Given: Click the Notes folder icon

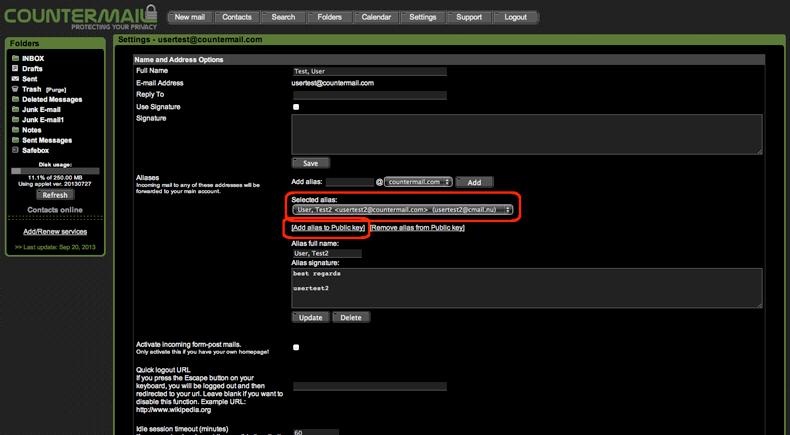Looking at the screenshot, I should (15, 130).
